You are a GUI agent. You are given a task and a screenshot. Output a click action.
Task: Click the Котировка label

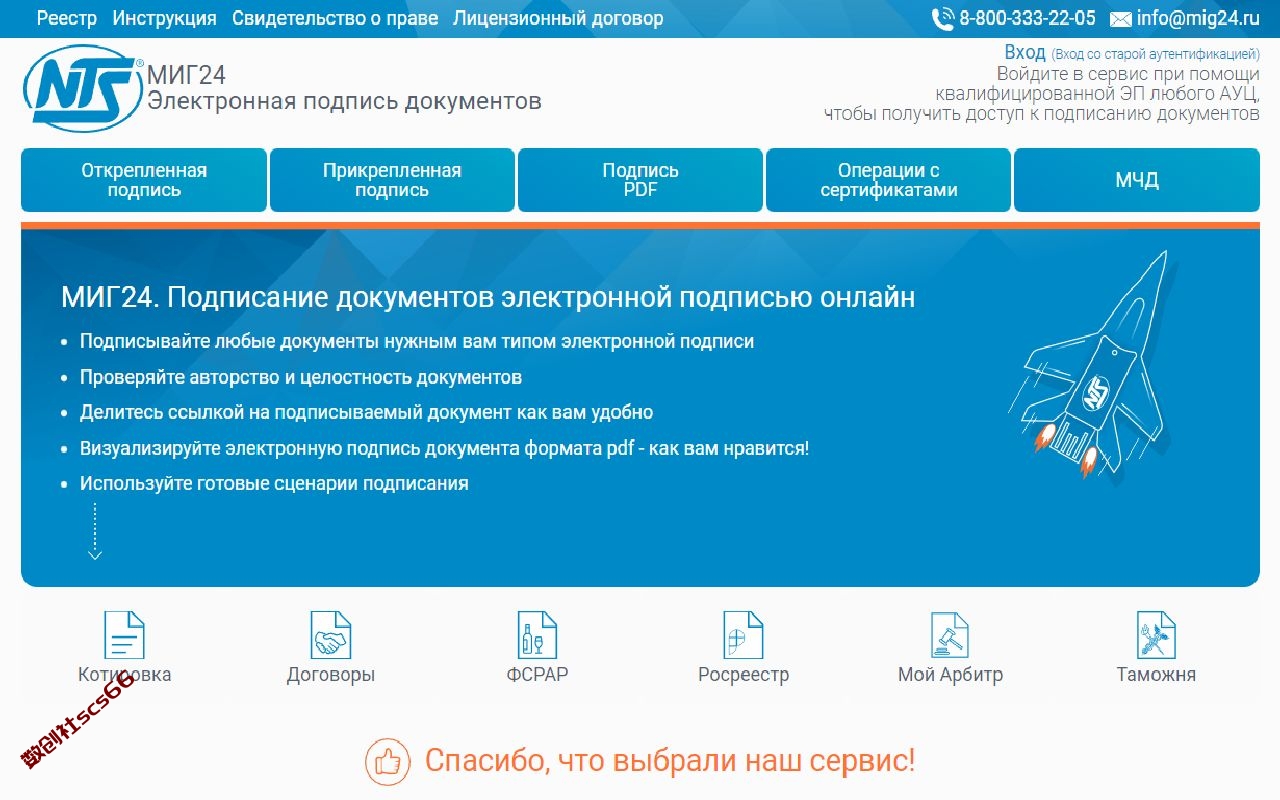coord(124,675)
